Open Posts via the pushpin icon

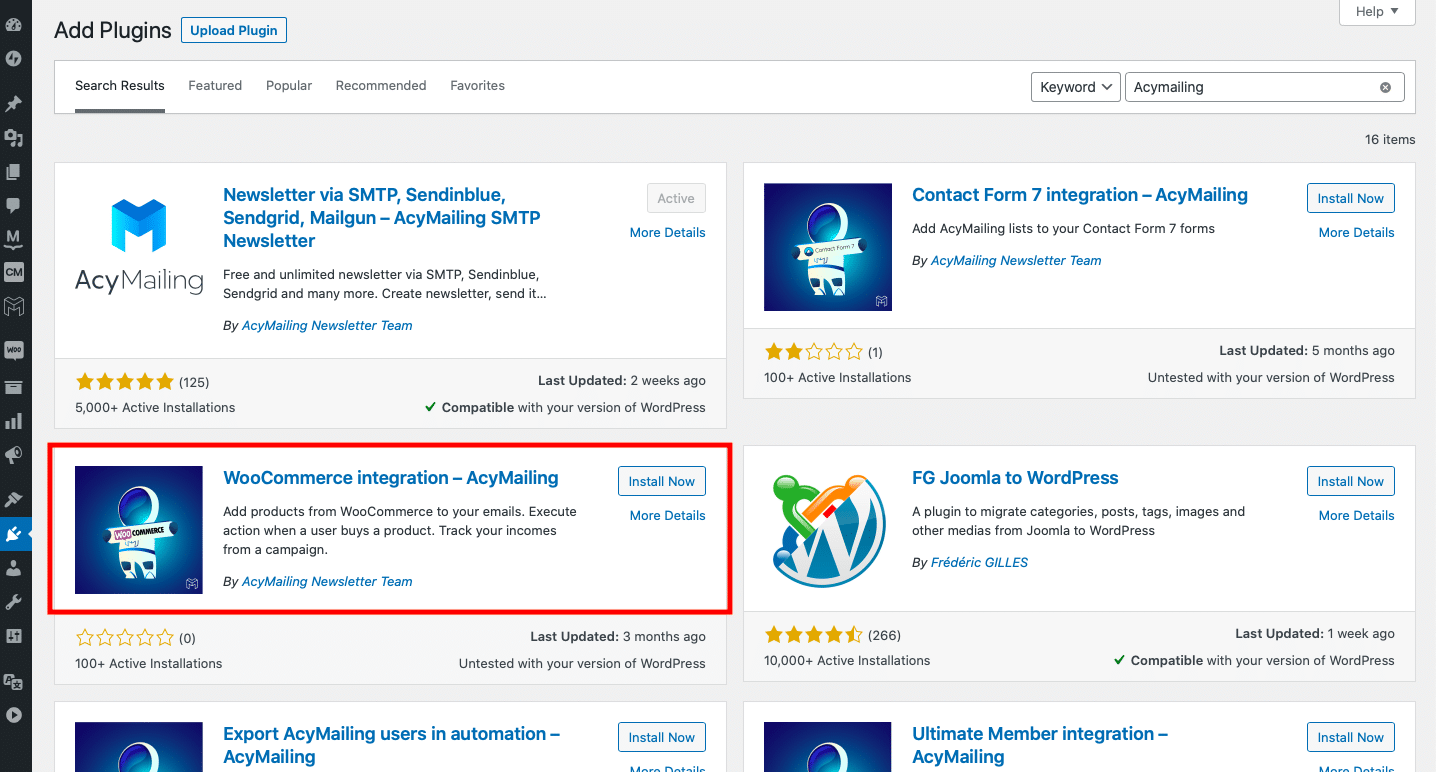14,104
